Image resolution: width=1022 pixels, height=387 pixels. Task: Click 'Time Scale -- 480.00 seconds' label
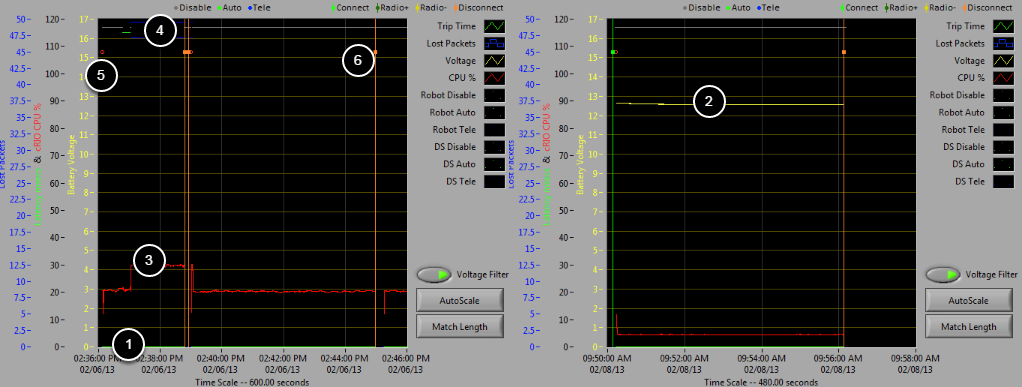(761, 382)
